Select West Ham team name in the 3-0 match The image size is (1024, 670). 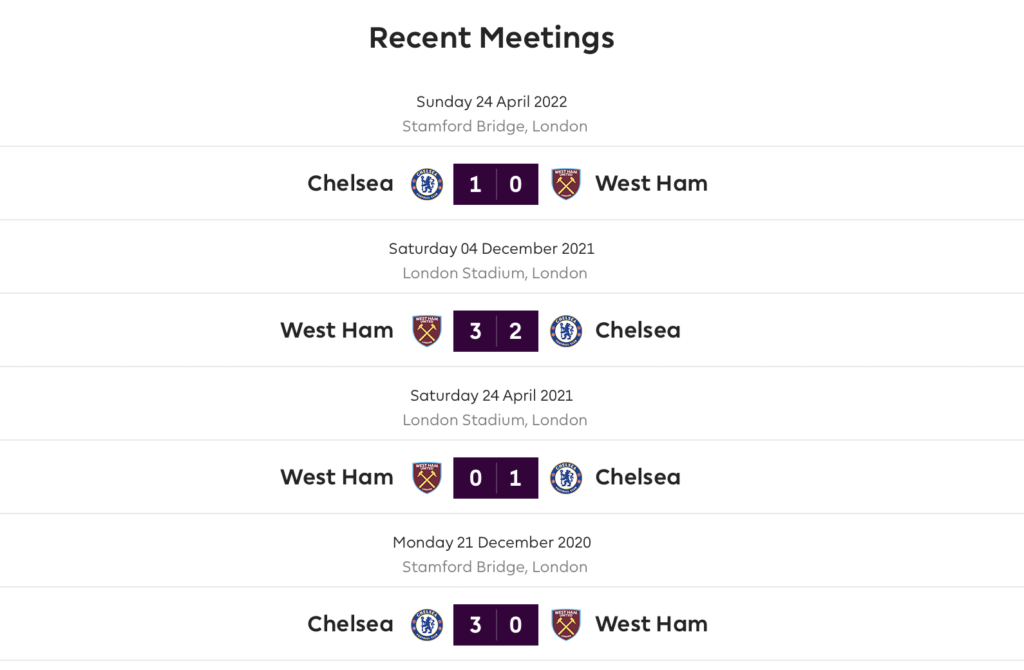pyautogui.click(x=651, y=624)
